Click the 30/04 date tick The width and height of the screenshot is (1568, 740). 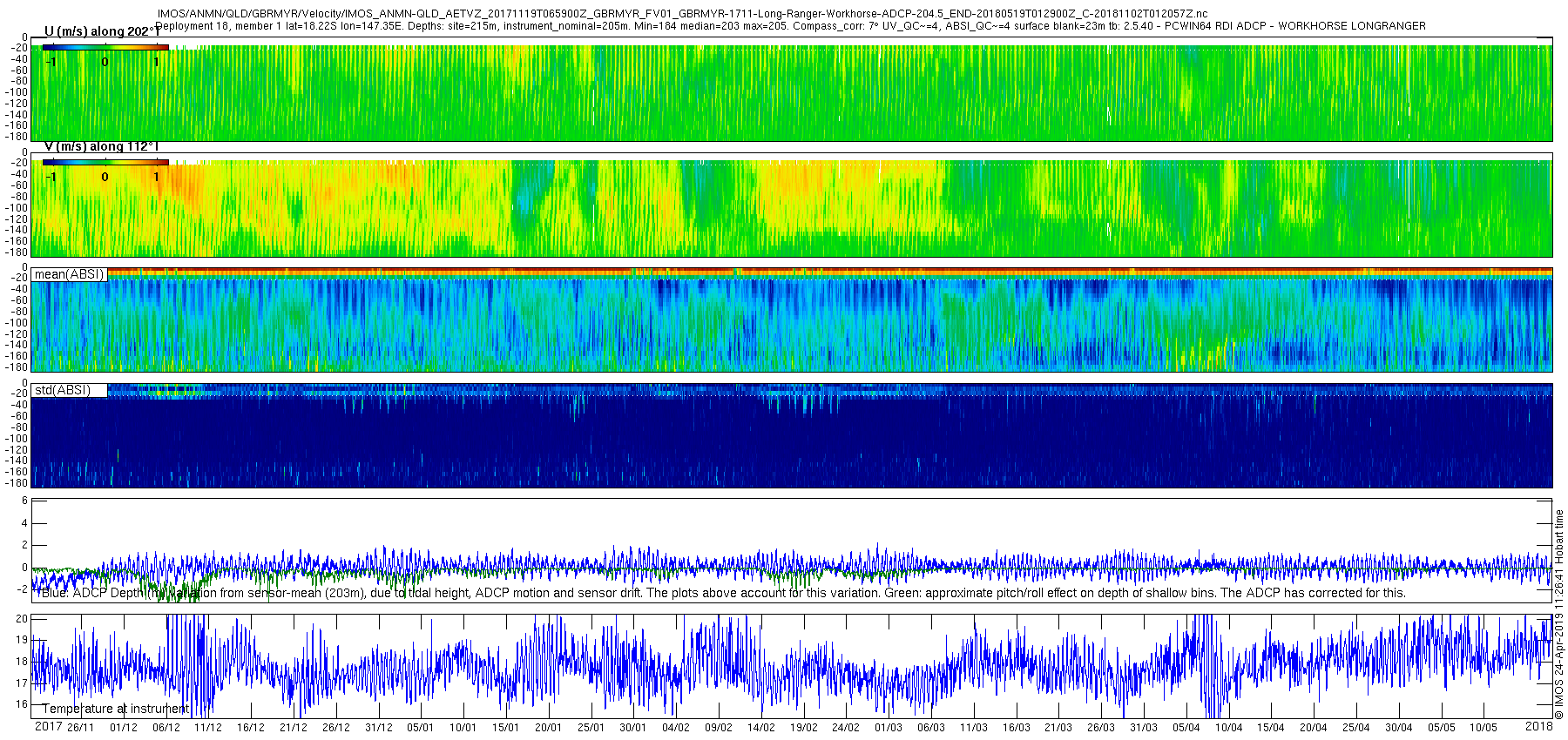coord(1398,728)
